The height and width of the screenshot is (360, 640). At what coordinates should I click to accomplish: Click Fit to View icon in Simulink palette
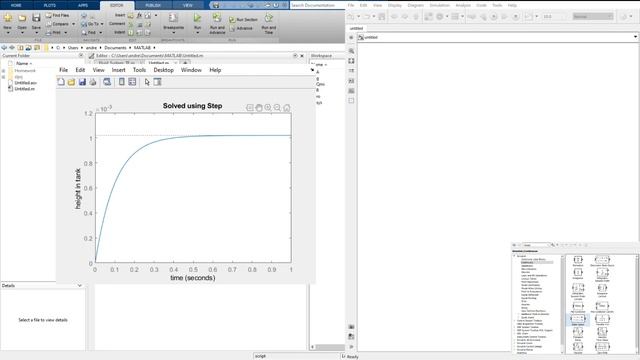[x=351, y=61]
